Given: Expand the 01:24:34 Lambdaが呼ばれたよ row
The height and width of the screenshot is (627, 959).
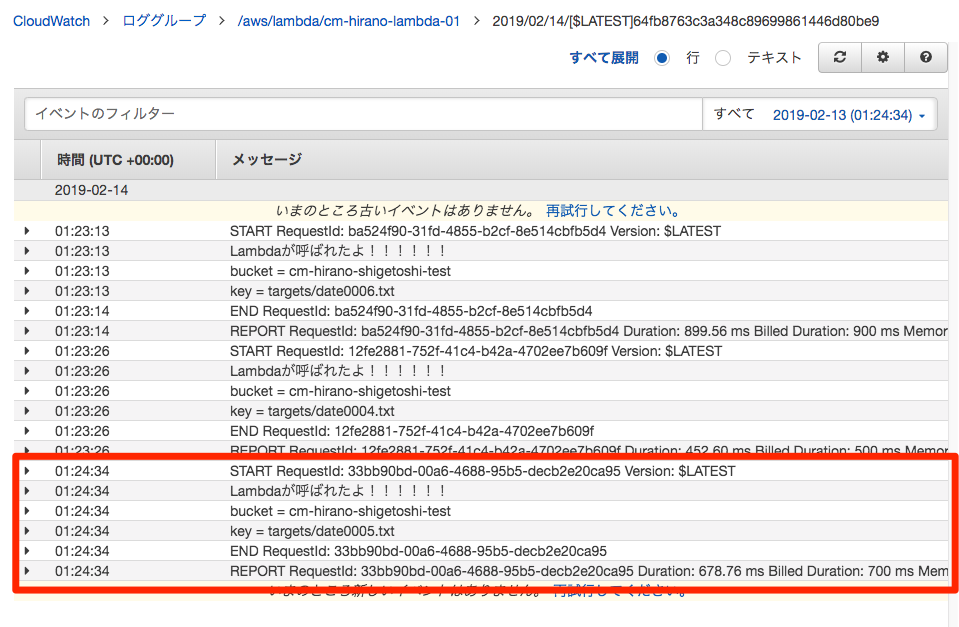Looking at the screenshot, I should pyautogui.click(x=27, y=491).
